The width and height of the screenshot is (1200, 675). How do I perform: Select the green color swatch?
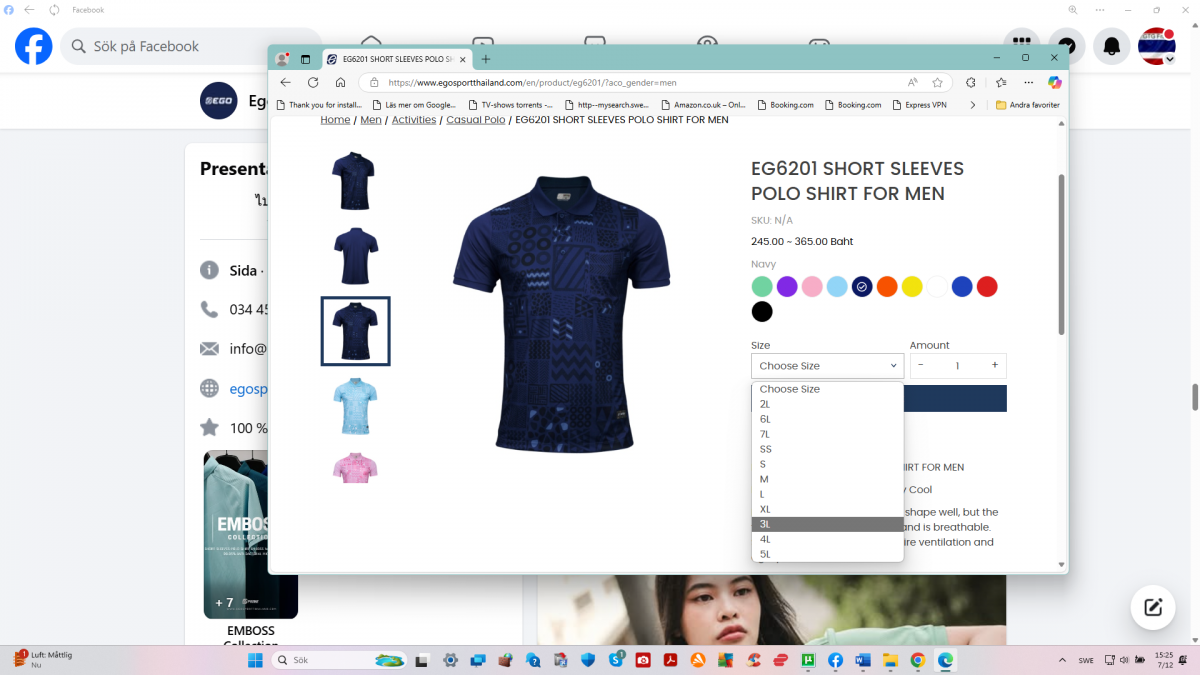762,287
